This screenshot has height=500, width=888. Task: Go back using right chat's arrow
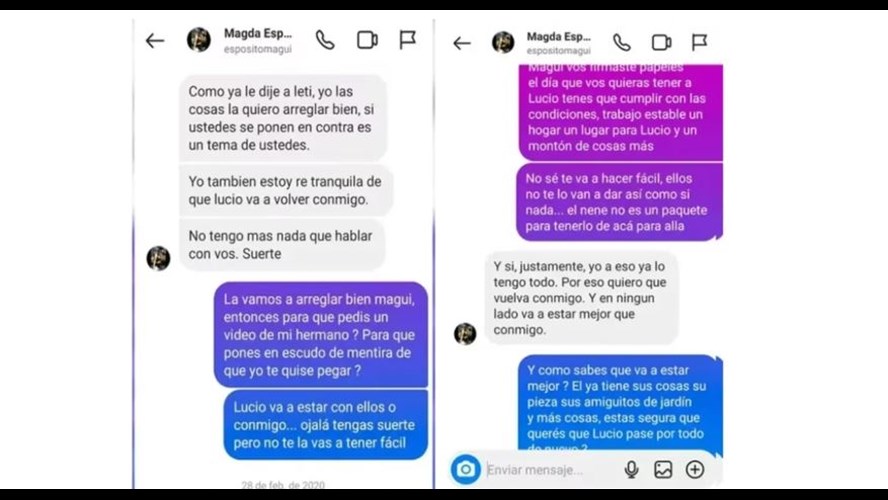462,43
